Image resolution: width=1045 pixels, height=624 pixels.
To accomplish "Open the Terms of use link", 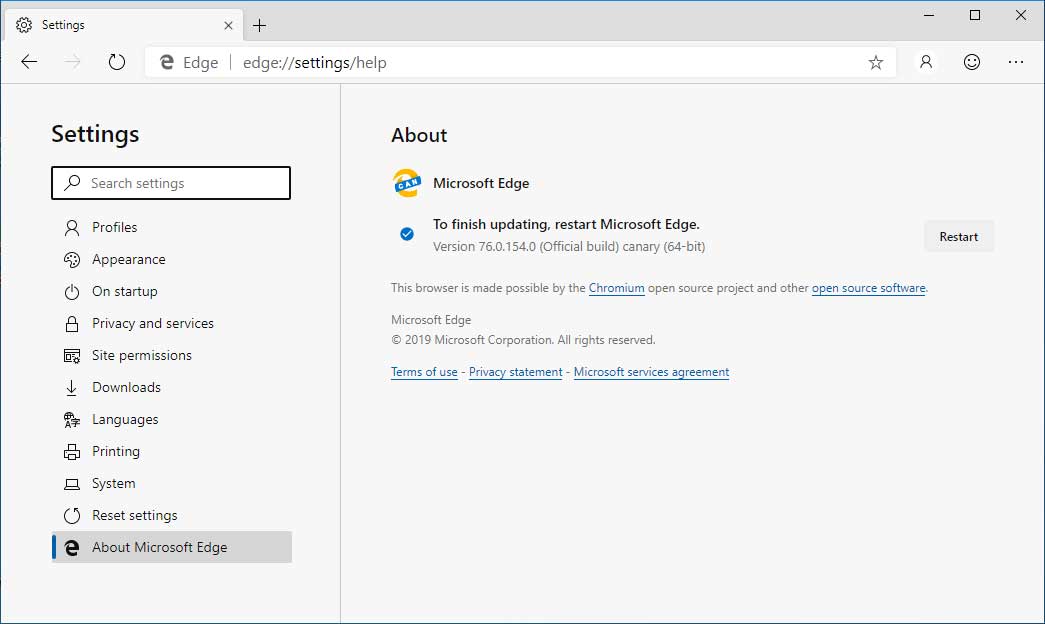I will point(424,372).
